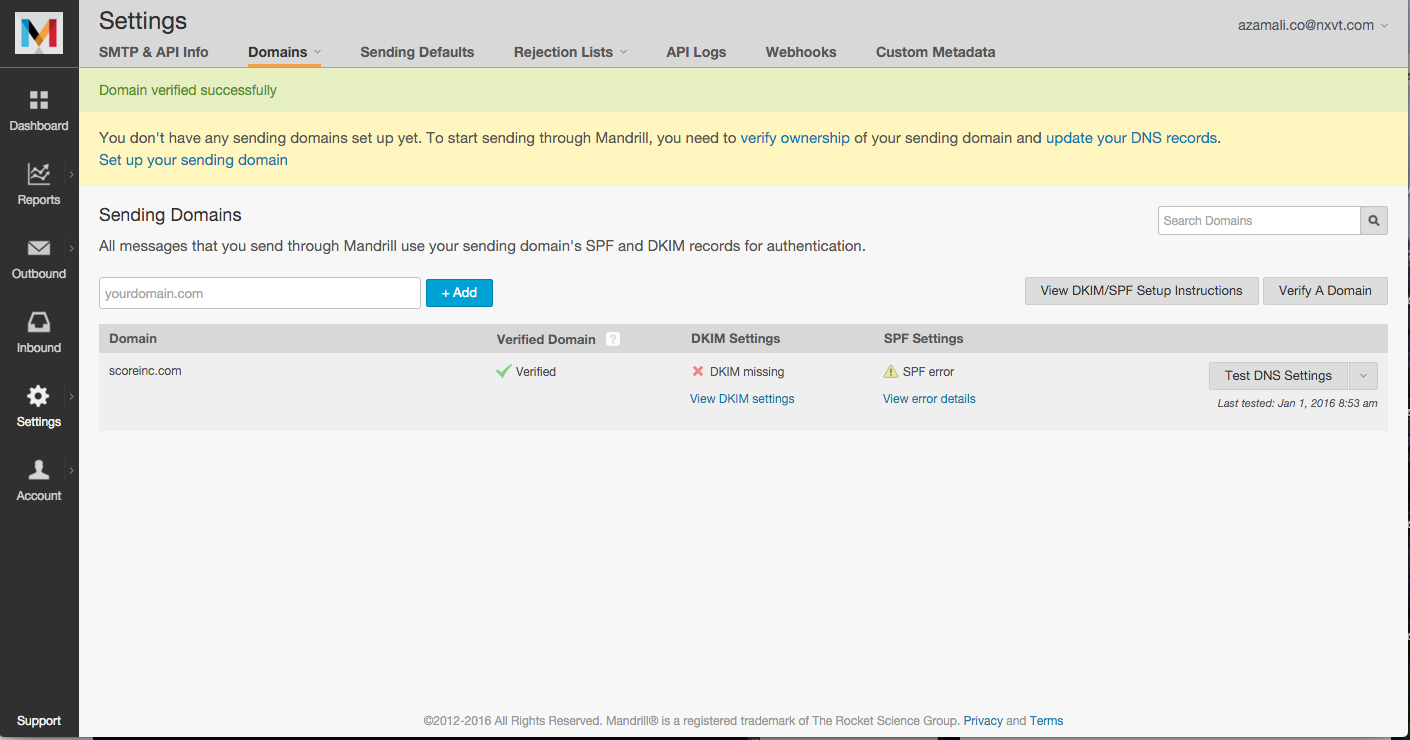Image resolution: width=1410 pixels, height=740 pixels.
Task: Click the Verify A Domain button
Action: click(1325, 291)
